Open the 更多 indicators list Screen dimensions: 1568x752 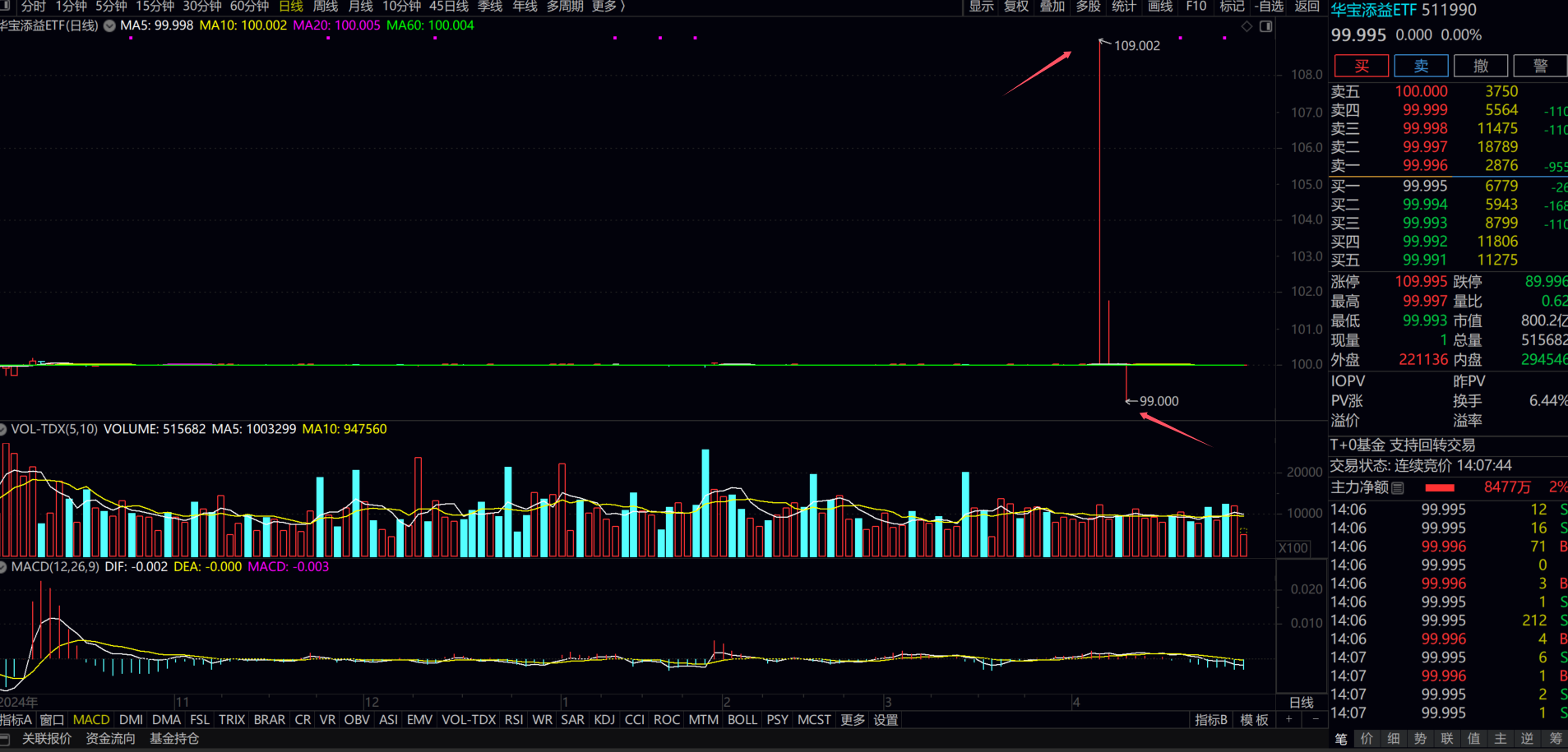(853, 720)
